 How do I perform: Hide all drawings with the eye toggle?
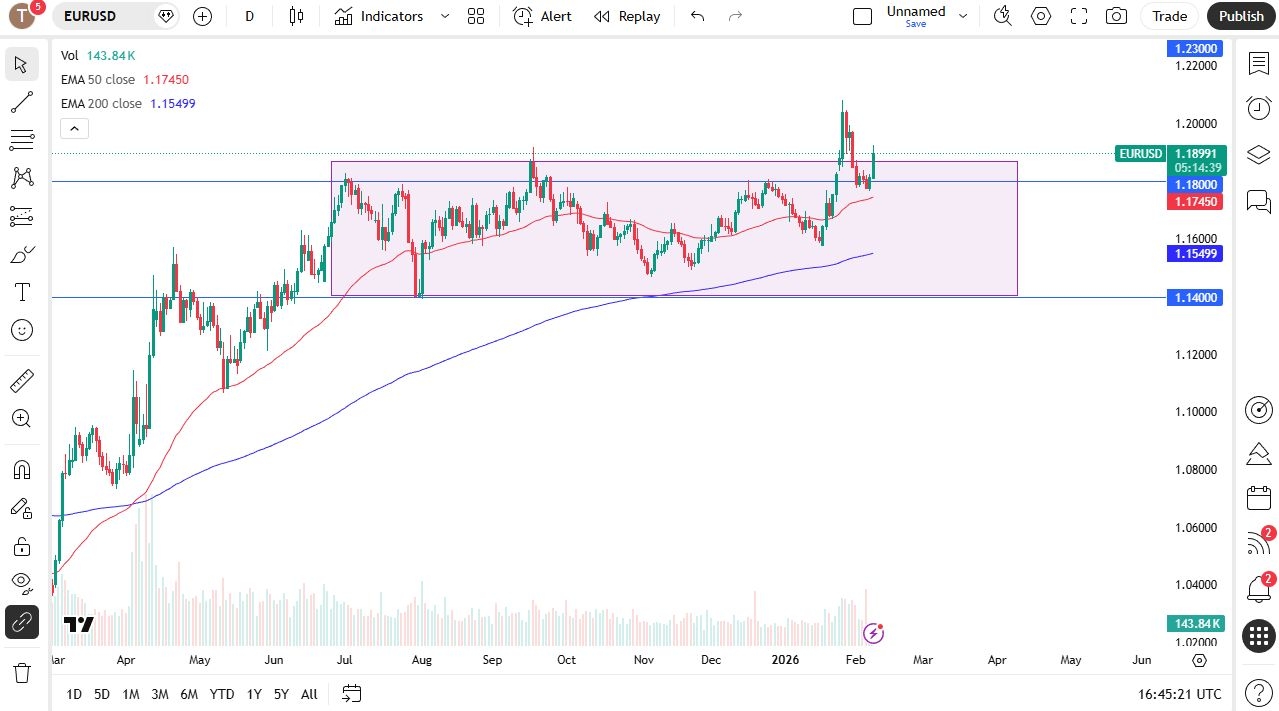(x=22, y=583)
